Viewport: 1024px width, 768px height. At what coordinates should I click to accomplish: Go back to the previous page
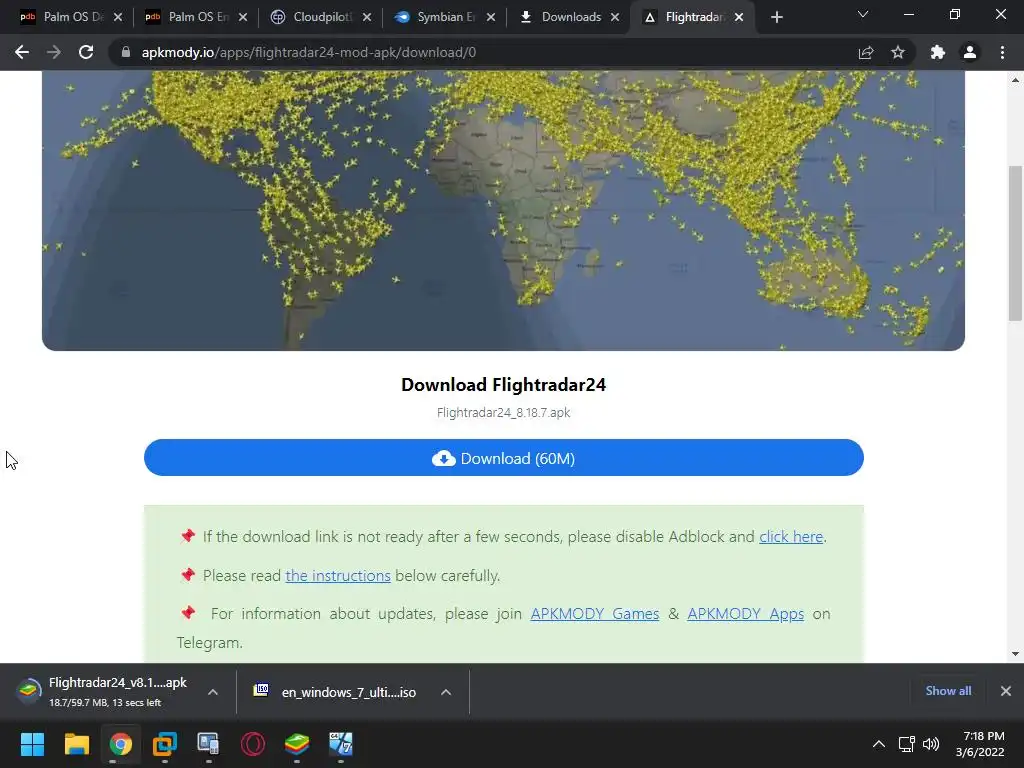click(22, 52)
